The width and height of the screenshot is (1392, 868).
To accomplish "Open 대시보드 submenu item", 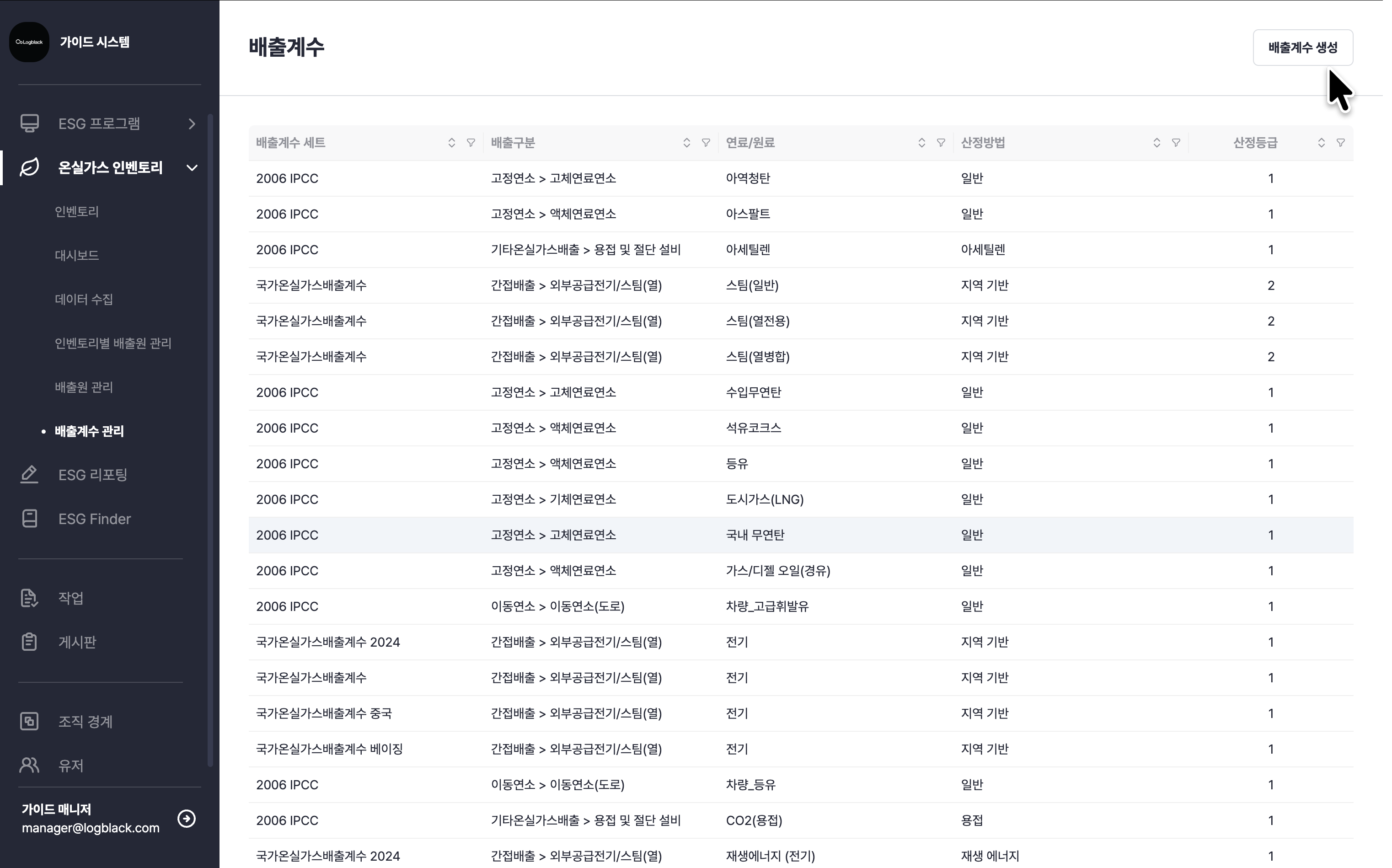I will pos(77,256).
